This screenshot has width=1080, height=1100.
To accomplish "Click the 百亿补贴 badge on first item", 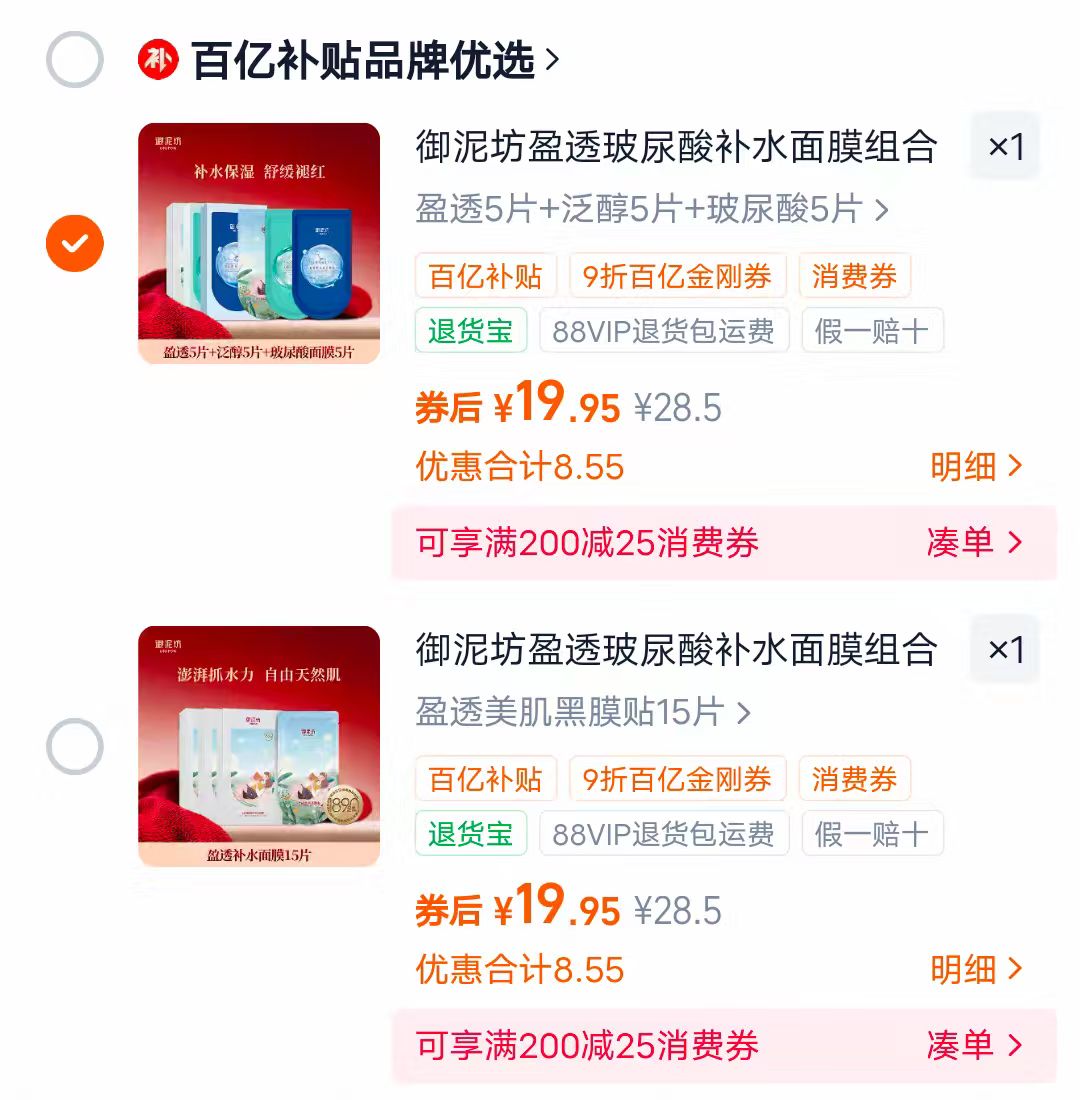I will pos(485,276).
